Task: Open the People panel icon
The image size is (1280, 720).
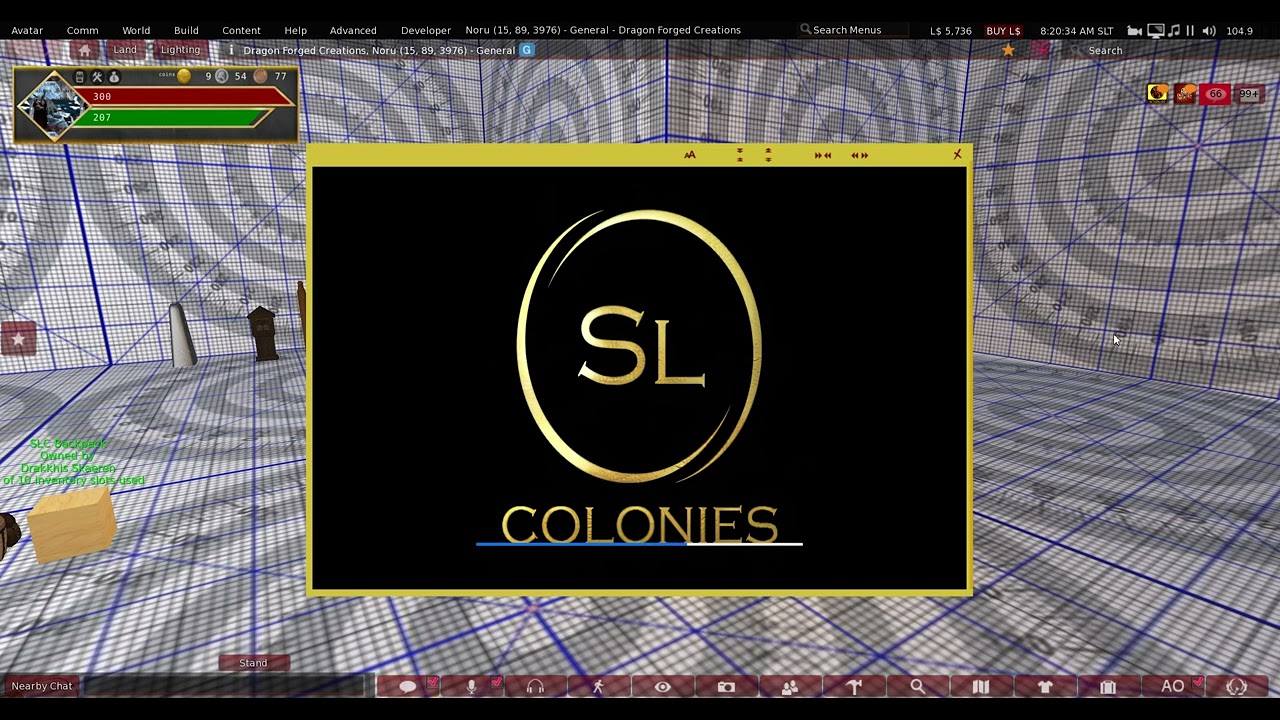Action: pos(790,687)
